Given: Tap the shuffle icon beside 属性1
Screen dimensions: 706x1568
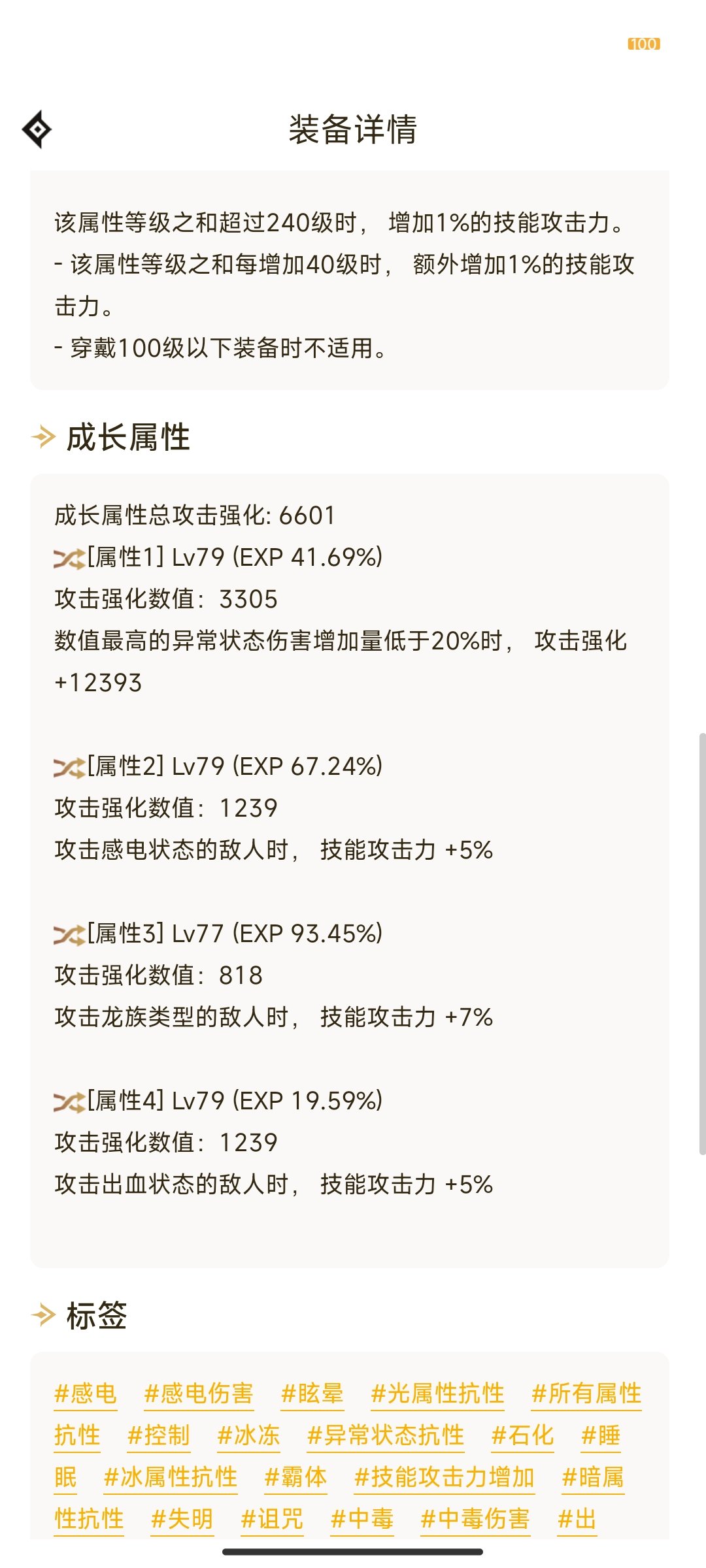Looking at the screenshot, I should coord(69,559).
